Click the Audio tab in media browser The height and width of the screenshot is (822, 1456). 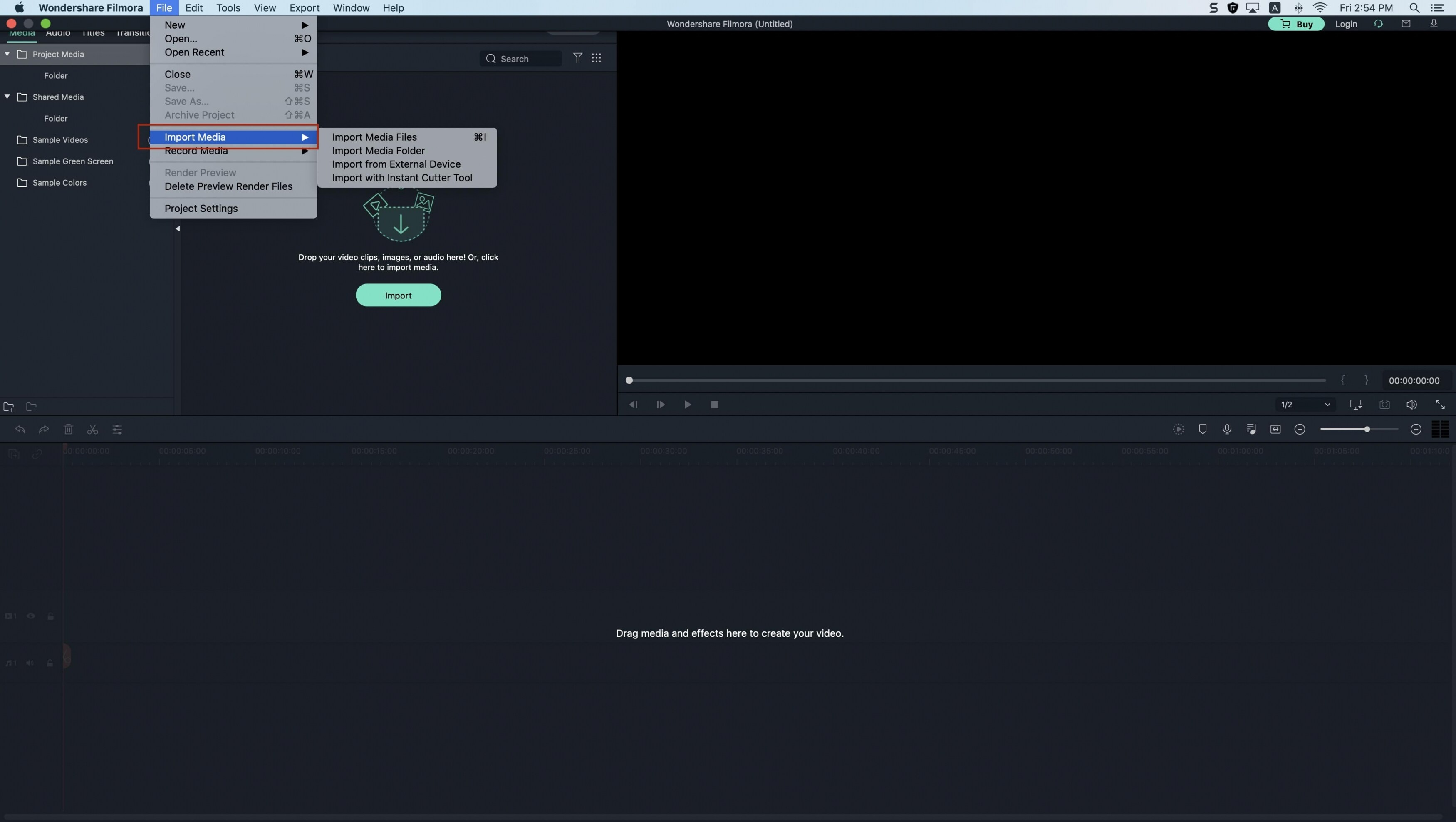(x=57, y=32)
